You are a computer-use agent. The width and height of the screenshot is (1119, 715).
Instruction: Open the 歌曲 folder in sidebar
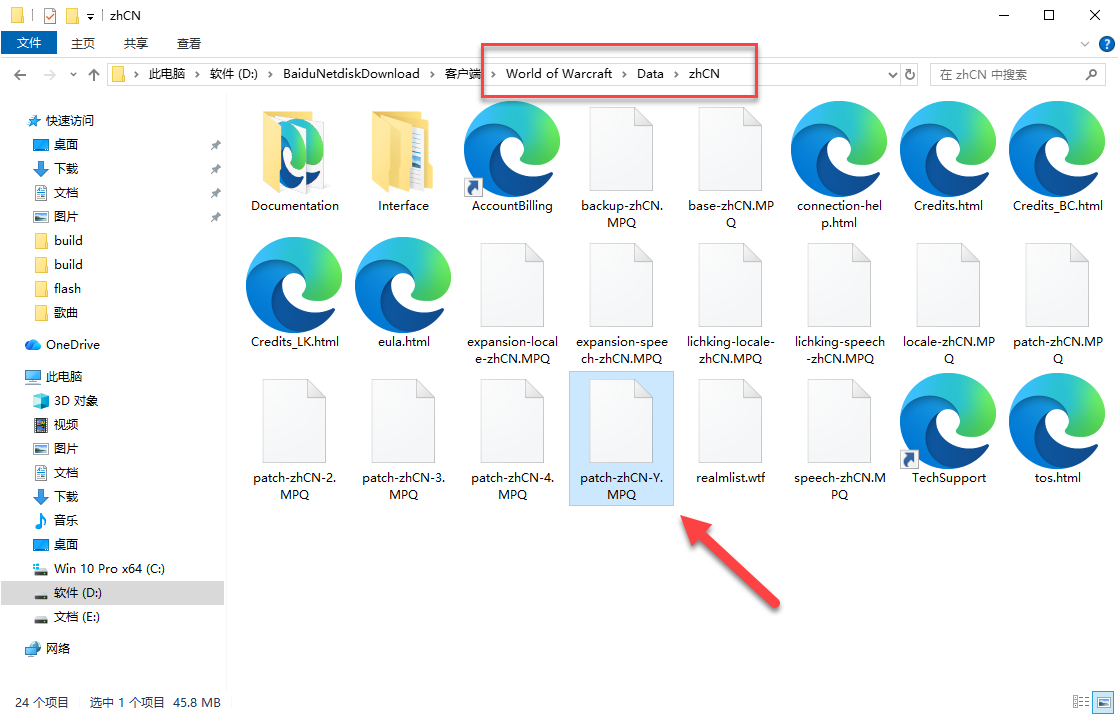point(66,313)
